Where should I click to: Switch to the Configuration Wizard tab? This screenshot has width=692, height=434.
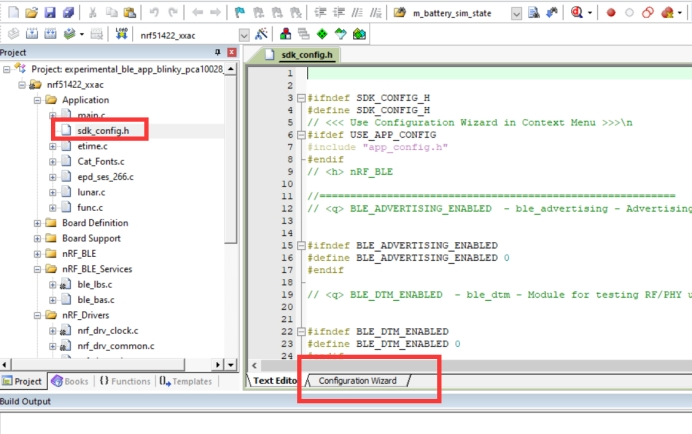tap(358, 381)
